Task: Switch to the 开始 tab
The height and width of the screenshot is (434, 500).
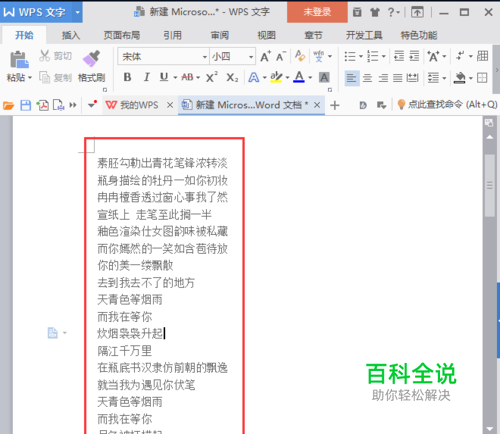Action: pyautogui.click(x=24, y=35)
